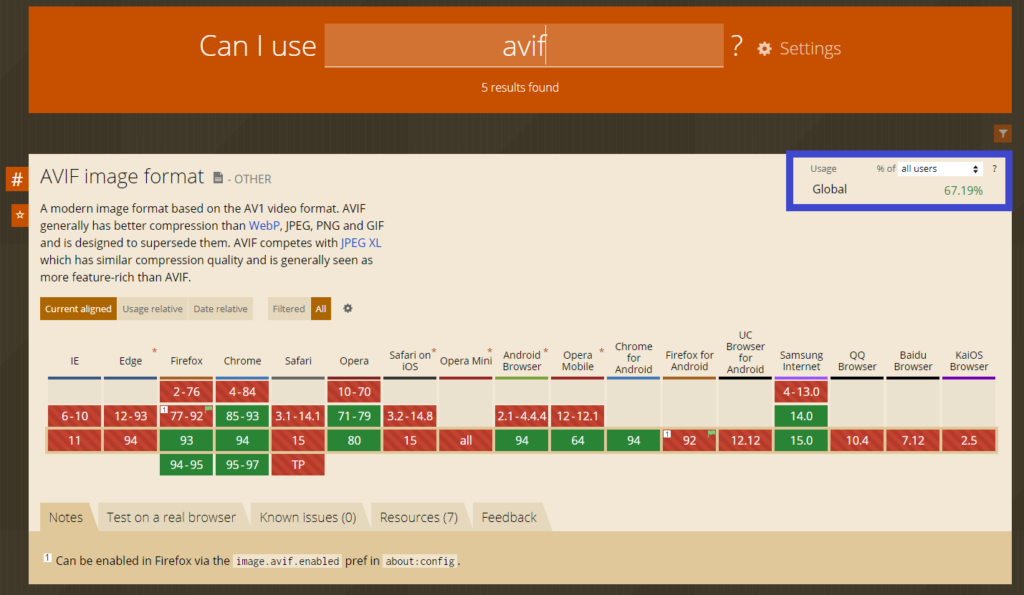
Task: Select the Filtered browsers option
Action: coord(289,309)
